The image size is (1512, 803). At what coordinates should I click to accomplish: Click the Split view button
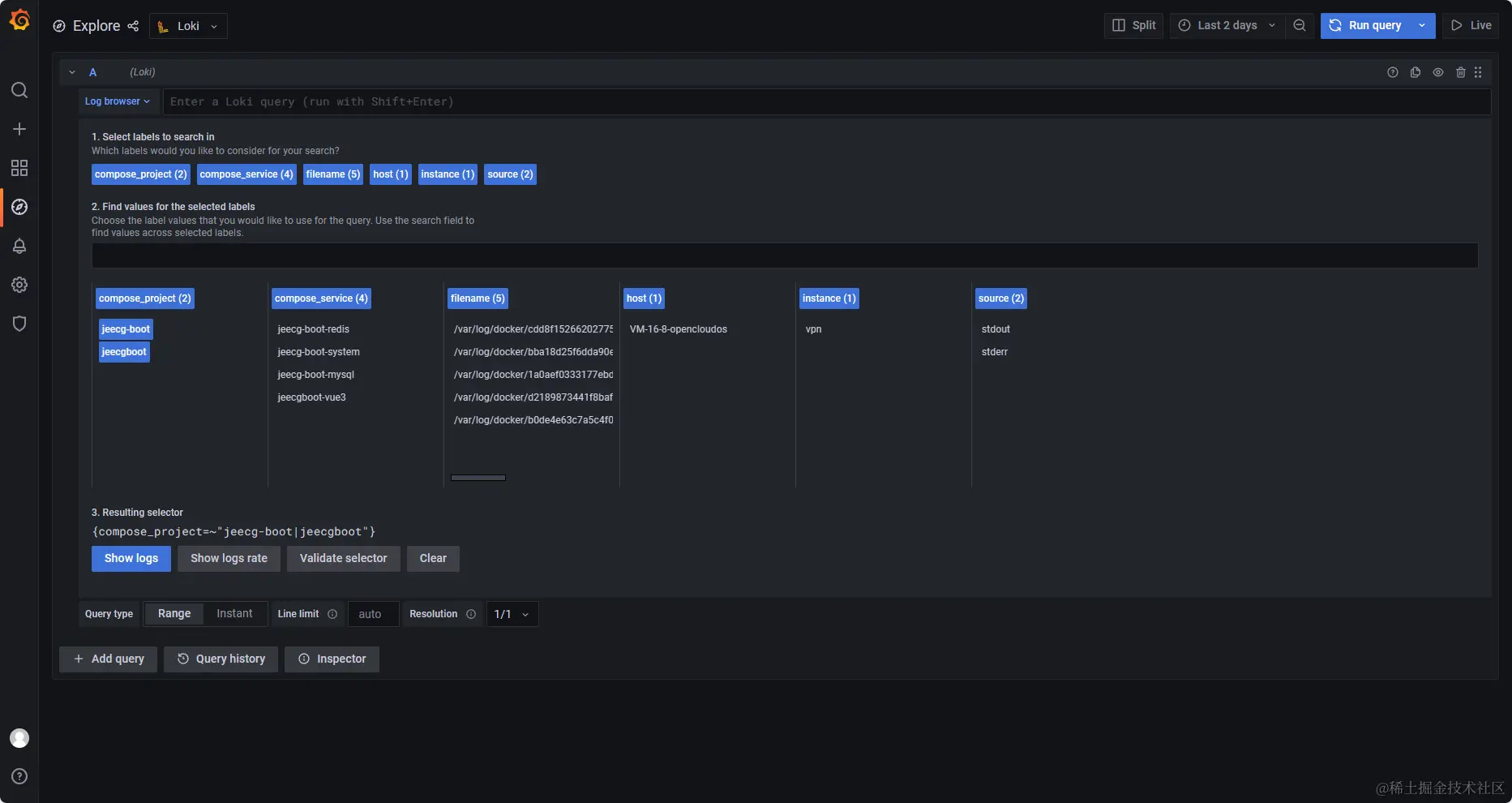click(x=1133, y=25)
